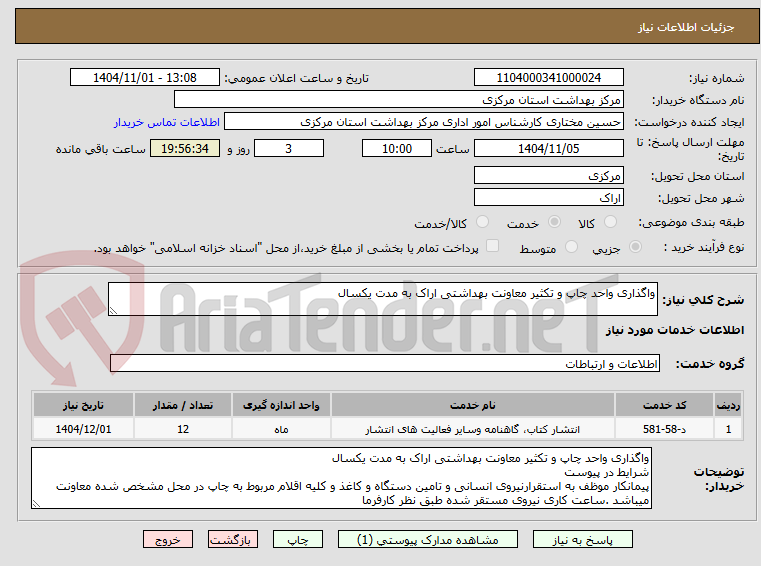The image size is (761, 566).
Task: Select the 'کالا' radio button
Action: [610, 222]
